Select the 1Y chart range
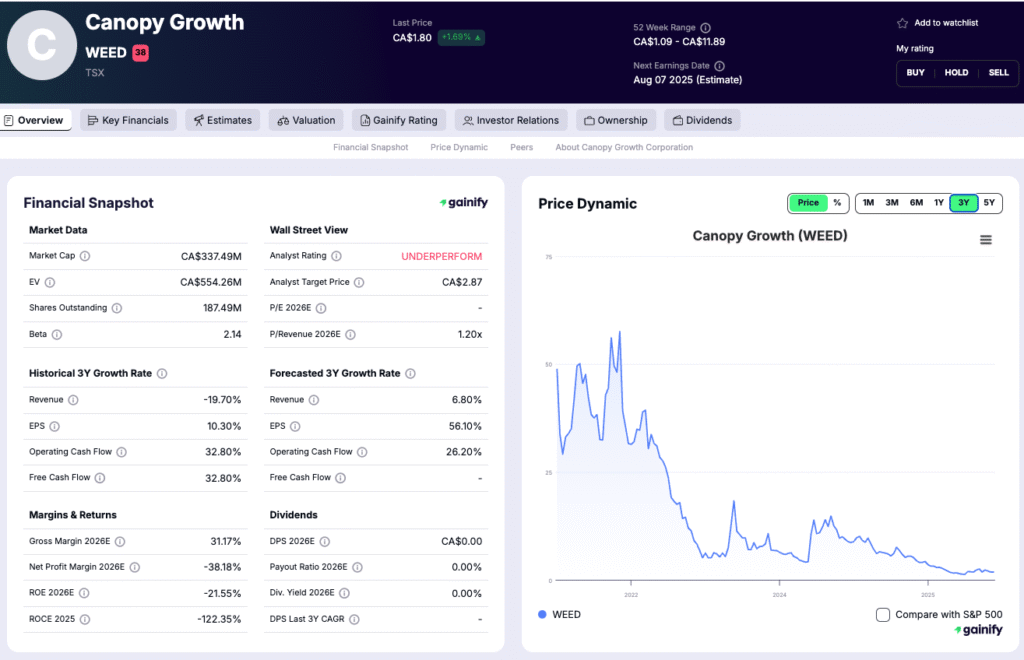The height and width of the screenshot is (660, 1024). click(x=938, y=203)
